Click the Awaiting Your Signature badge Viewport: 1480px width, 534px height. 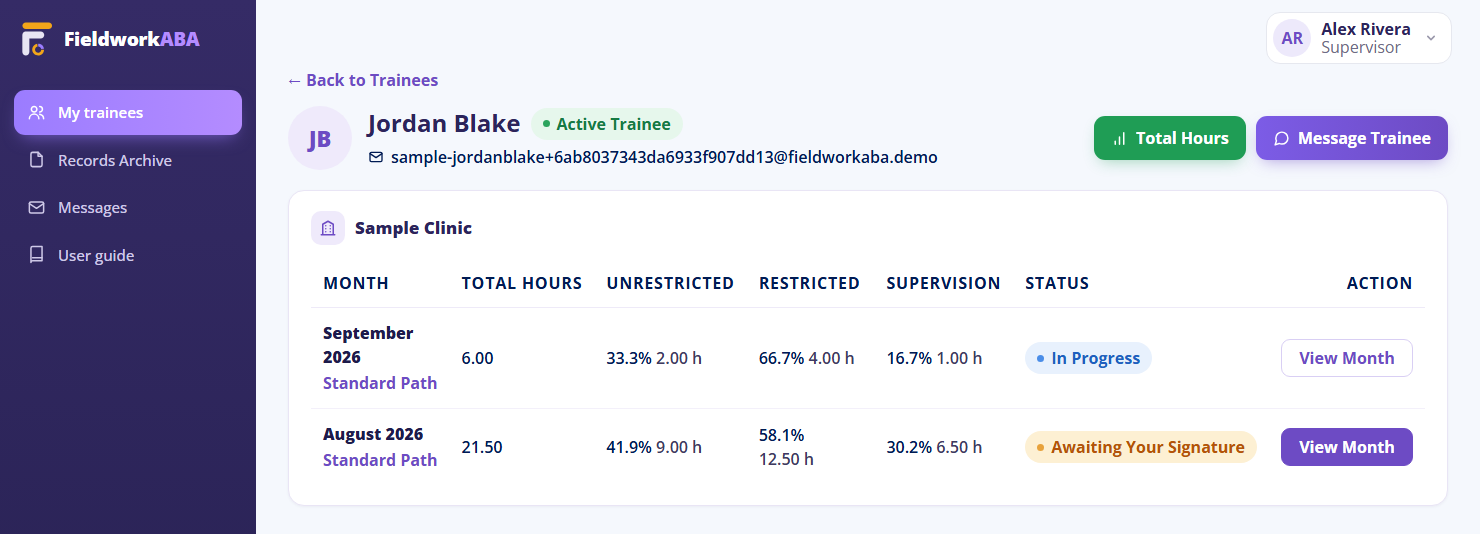click(x=1140, y=447)
